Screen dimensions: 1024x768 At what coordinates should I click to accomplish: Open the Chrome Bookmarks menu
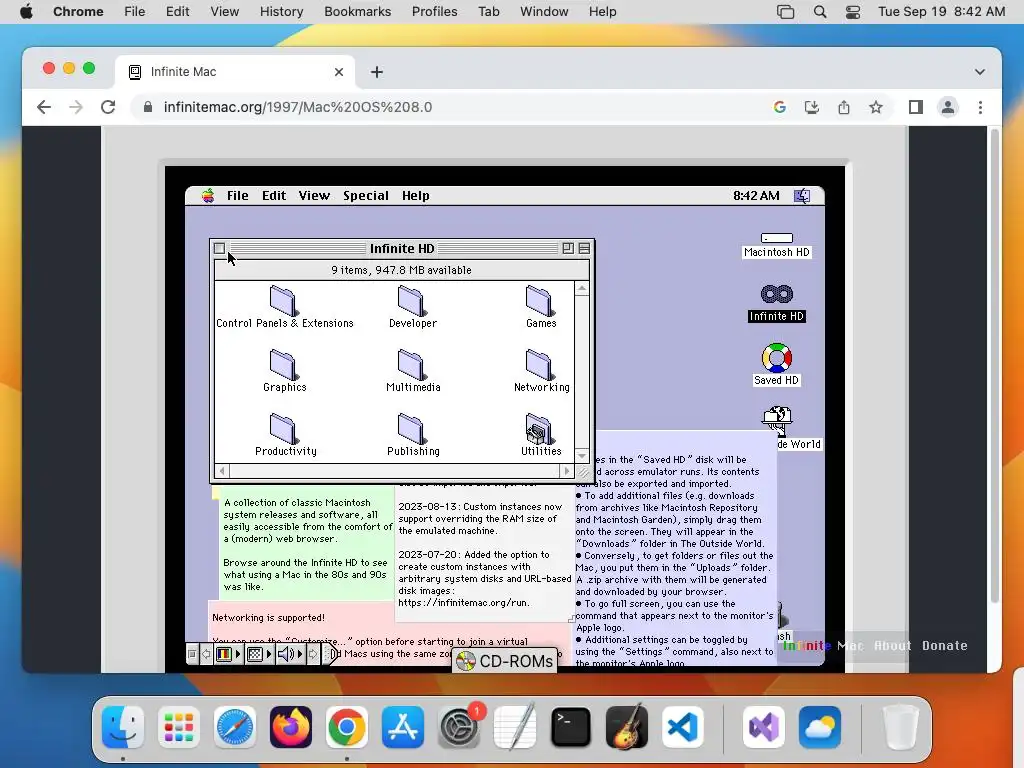click(357, 12)
